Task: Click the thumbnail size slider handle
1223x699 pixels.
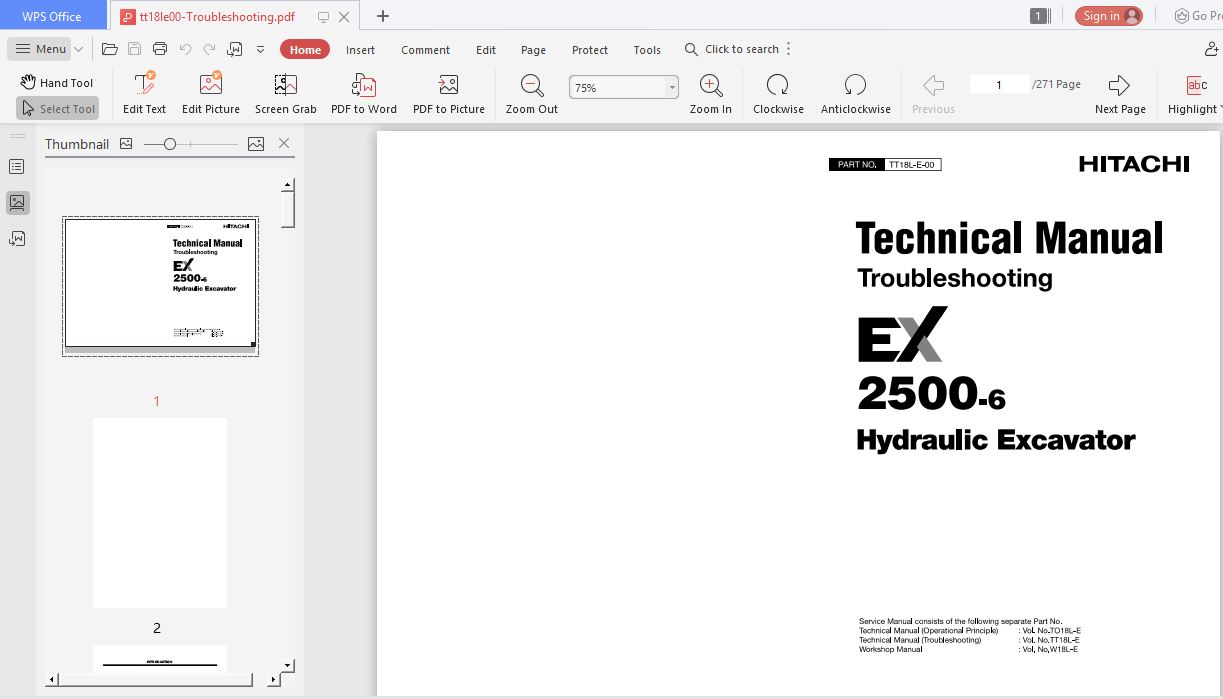Action: (x=170, y=144)
